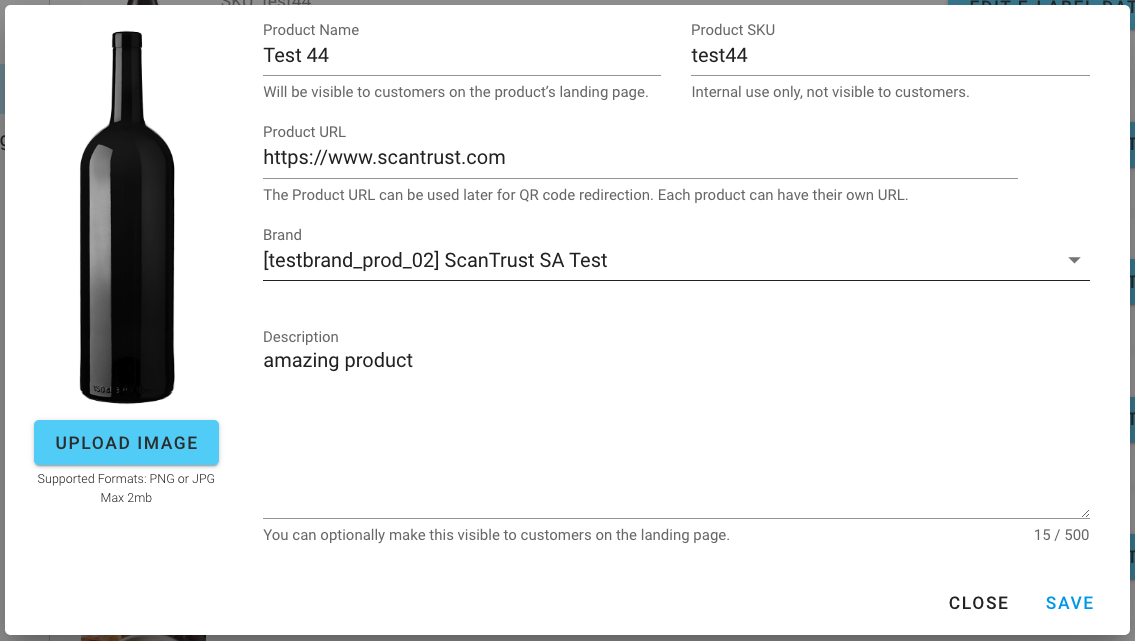Click the Description textarea resize handle

[1084, 513]
